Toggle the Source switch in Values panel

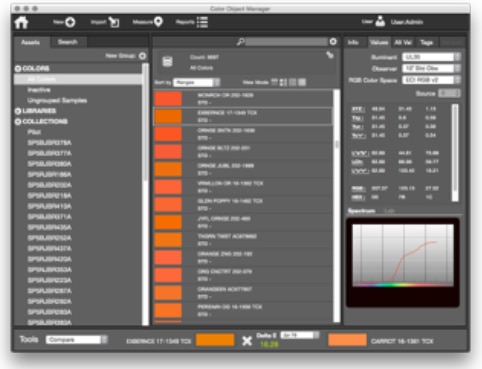449,93
